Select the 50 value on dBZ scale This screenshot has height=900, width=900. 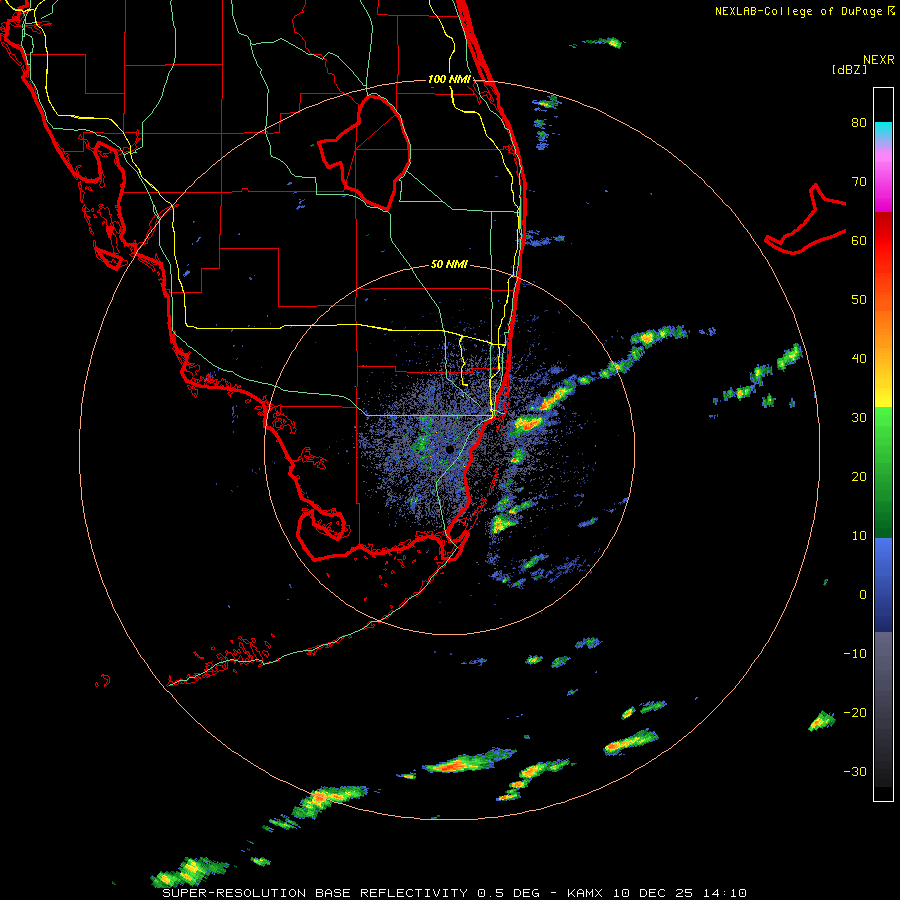click(859, 300)
